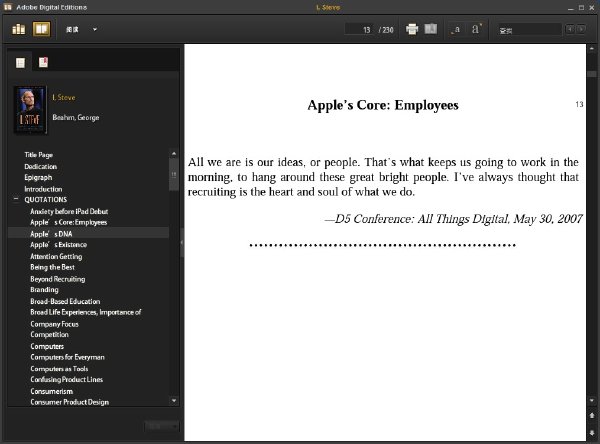Click author name 'Beahm, George'
Viewport: 600px width, 444px height.
point(76,118)
